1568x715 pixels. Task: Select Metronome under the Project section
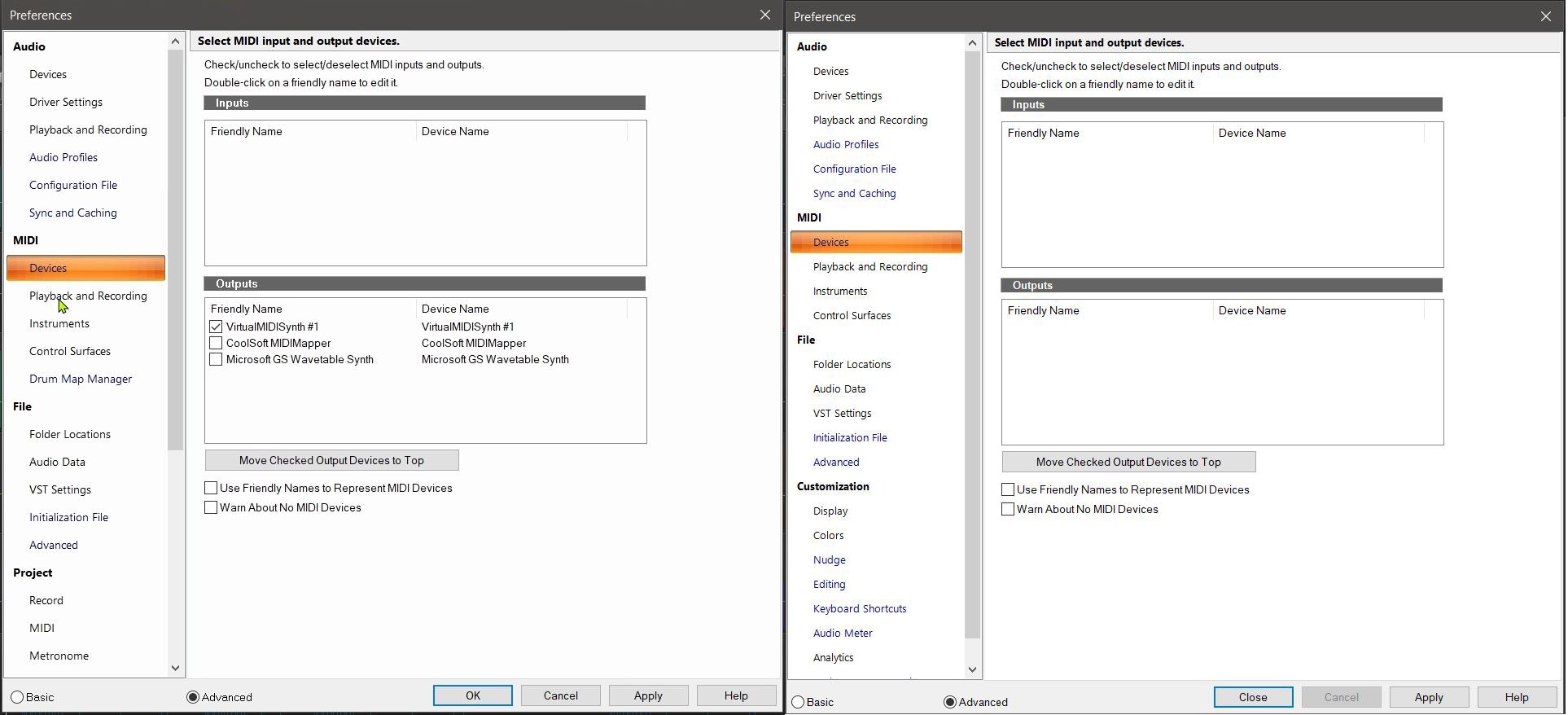click(59, 656)
